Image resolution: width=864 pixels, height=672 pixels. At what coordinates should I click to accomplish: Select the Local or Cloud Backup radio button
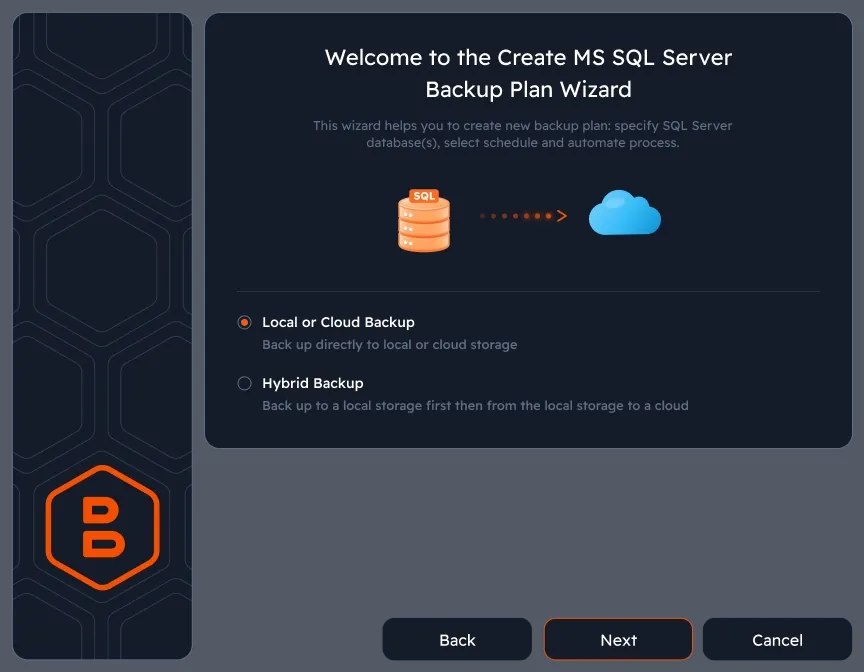[244, 322]
